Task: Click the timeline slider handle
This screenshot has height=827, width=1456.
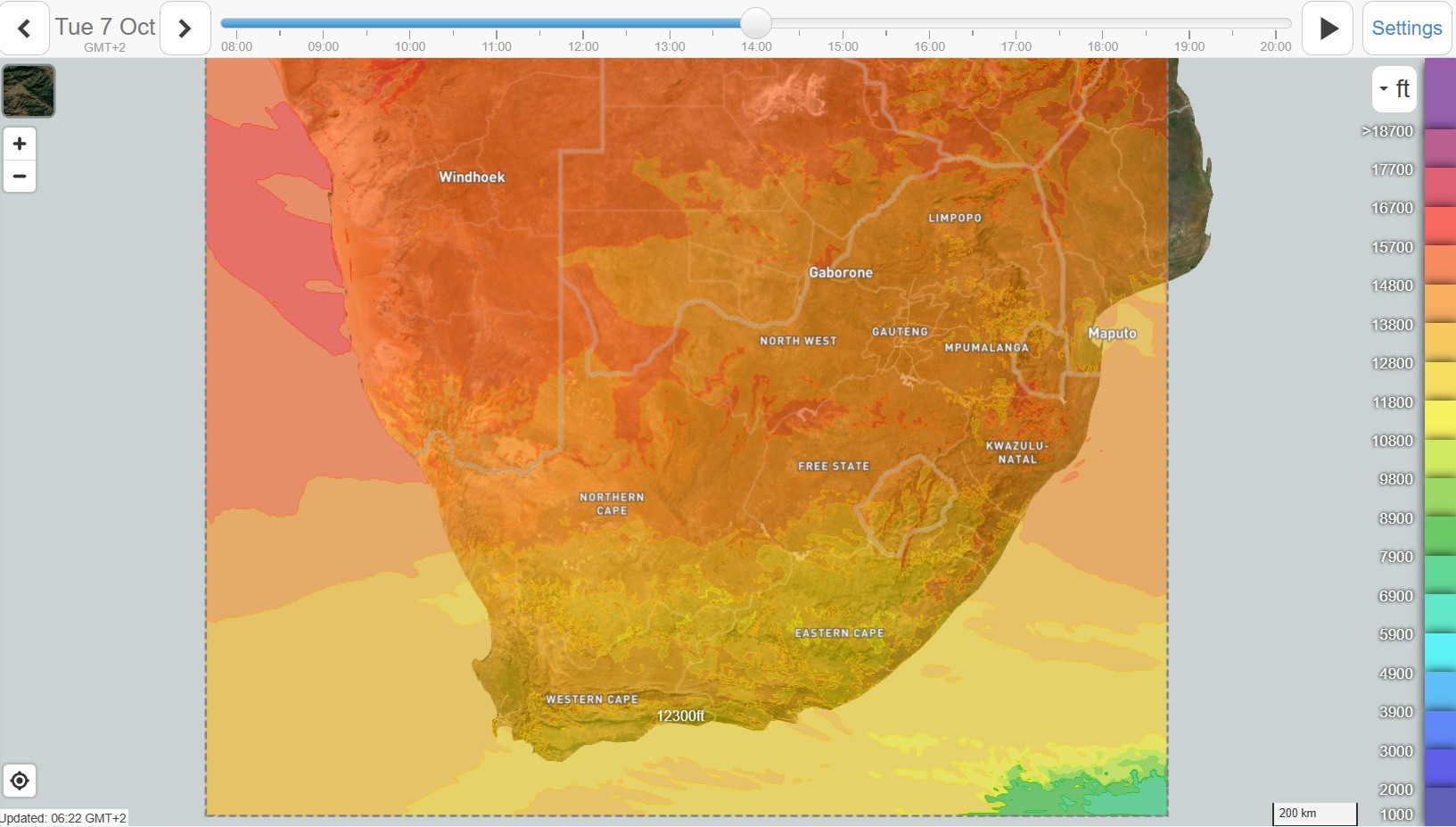Action: (755, 23)
